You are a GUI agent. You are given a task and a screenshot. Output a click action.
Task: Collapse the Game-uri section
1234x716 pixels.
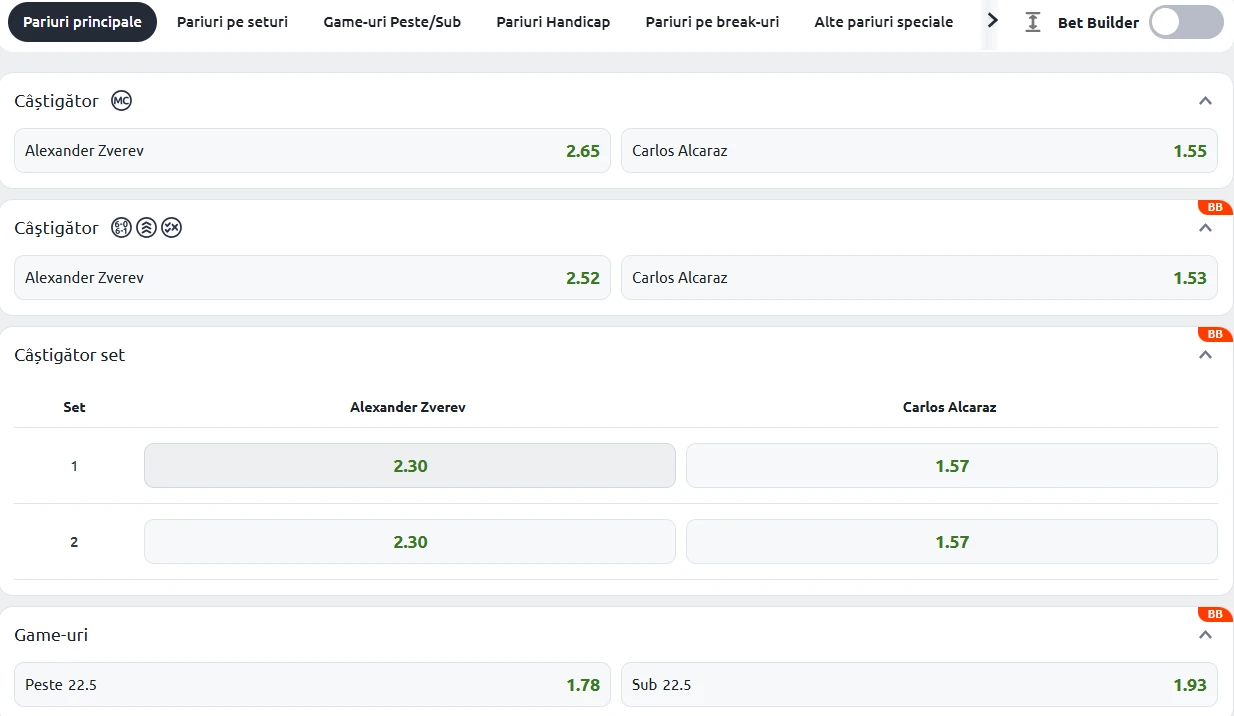tap(1205, 635)
